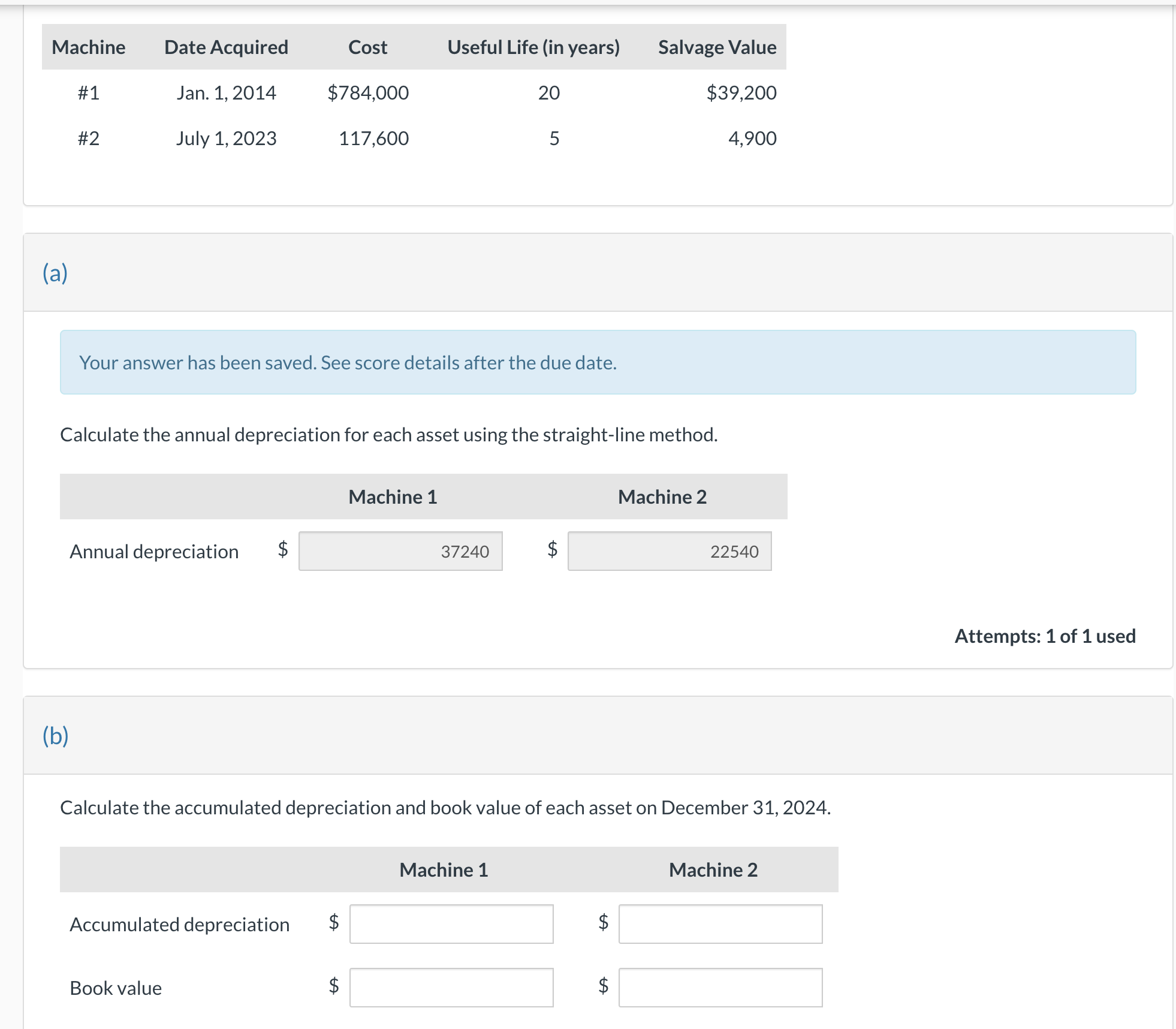1176x1029 pixels.
Task: Expand the section (b) header
Action: point(55,735)
